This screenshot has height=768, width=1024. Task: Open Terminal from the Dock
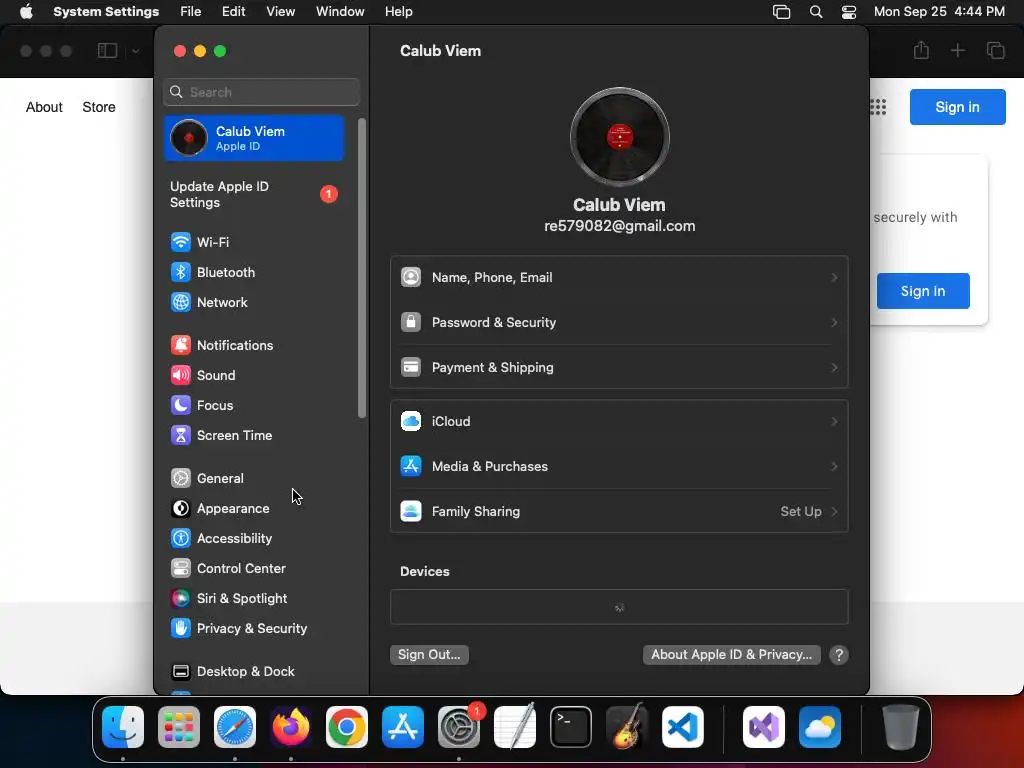571,727
